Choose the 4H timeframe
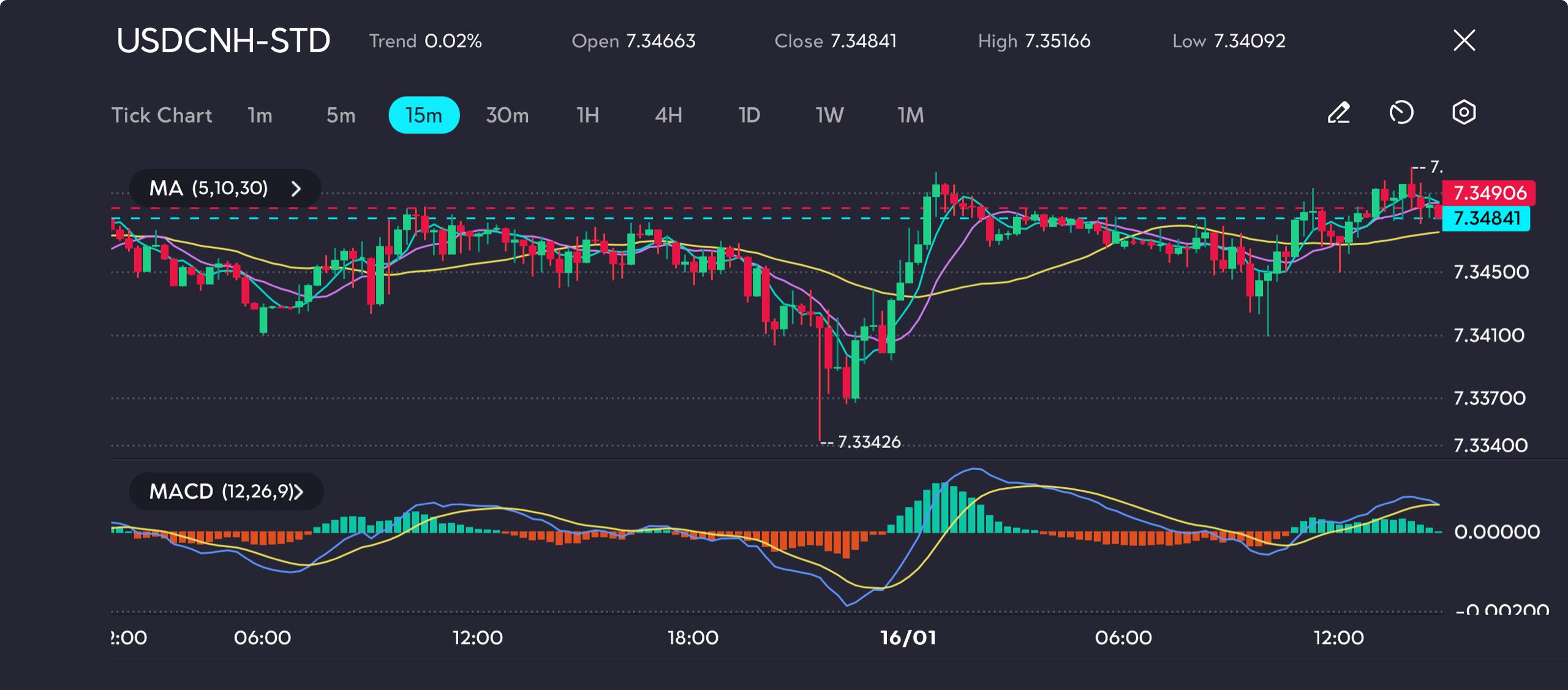 (668, 115)
